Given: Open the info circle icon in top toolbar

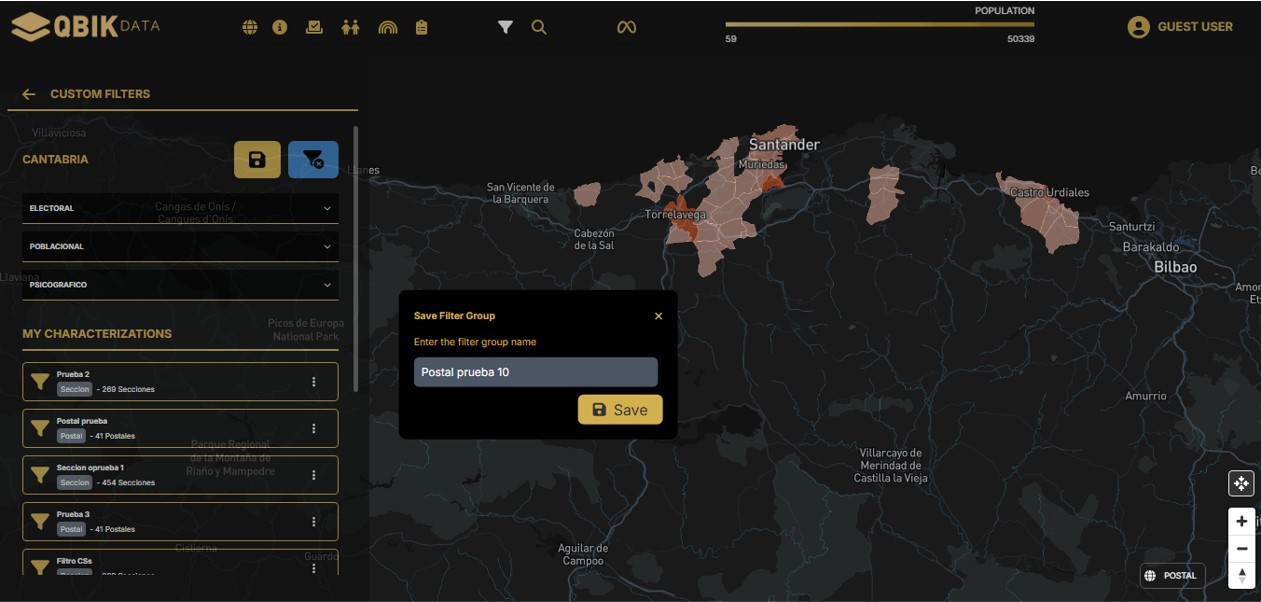Looking at the screenshot, I should (280, 28).
